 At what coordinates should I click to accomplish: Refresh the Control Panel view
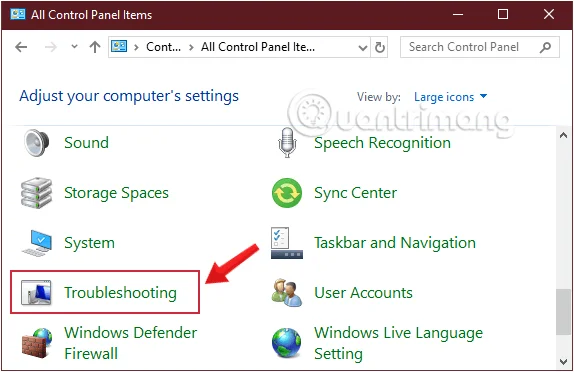click(x=380, y=47)
